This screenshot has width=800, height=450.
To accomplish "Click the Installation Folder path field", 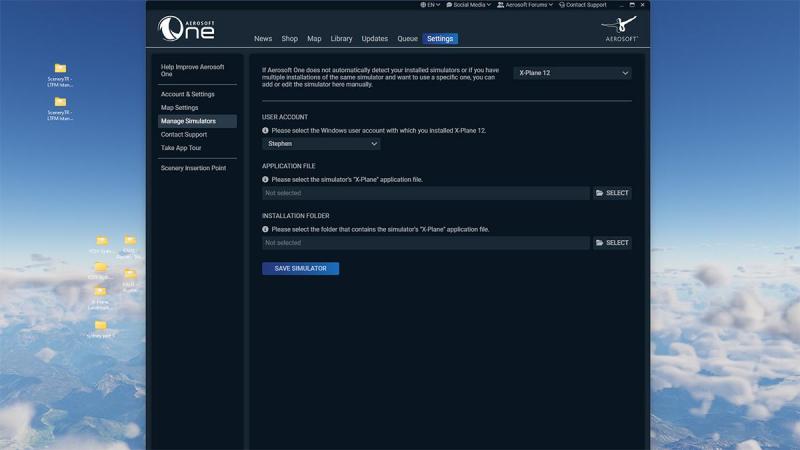I will click(x=426, y=243).
